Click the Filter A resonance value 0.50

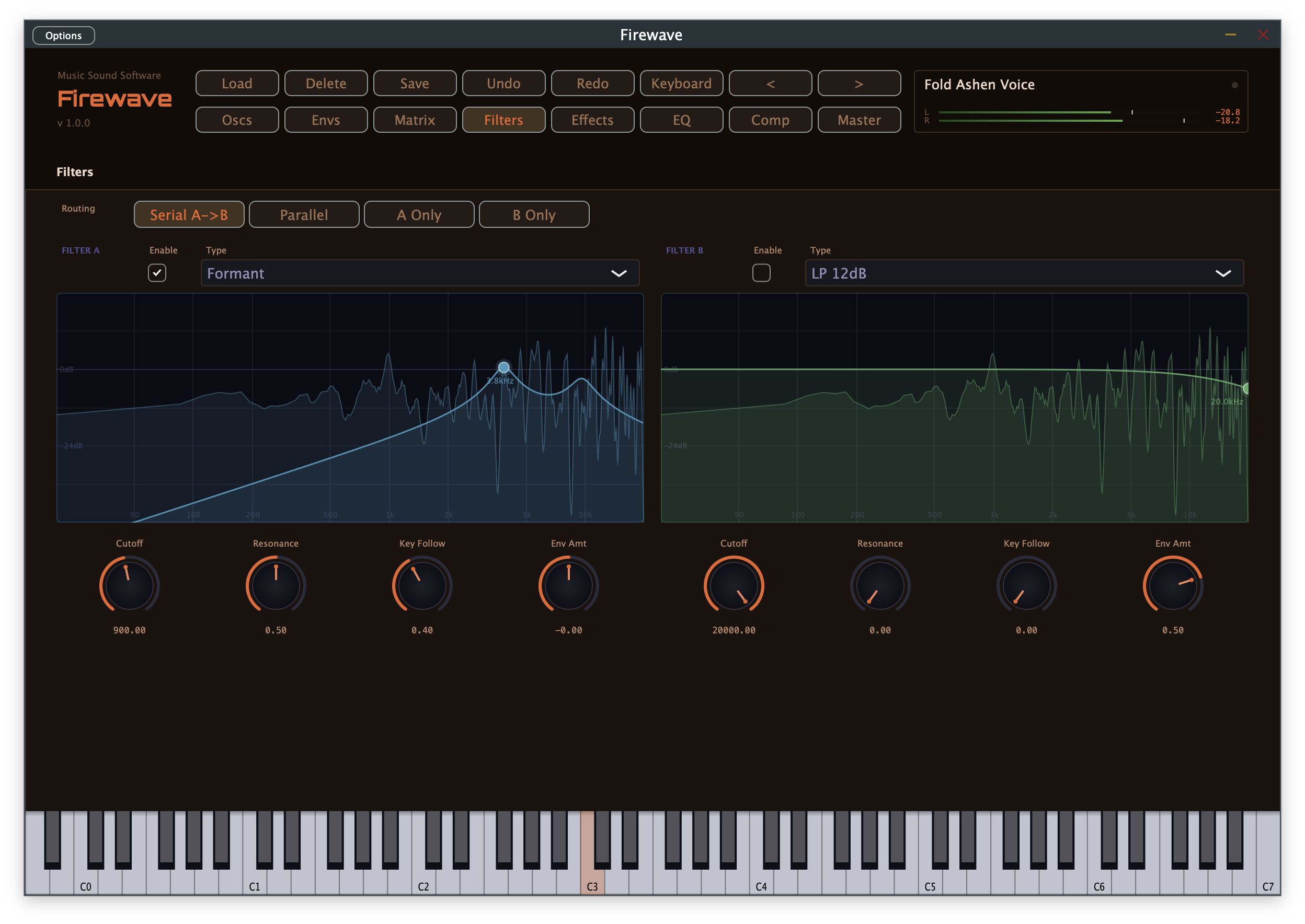pos(276,630)
